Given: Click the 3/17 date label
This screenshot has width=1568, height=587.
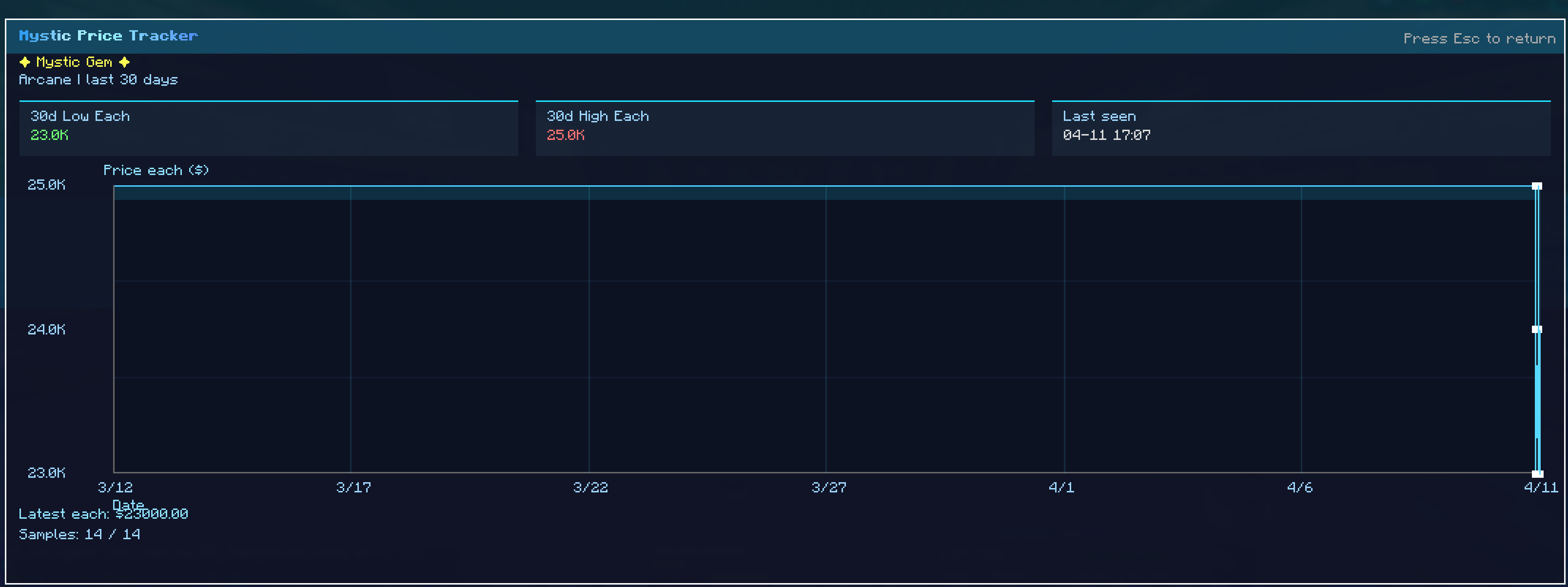Looking at the screenshot, I should 353,487.
